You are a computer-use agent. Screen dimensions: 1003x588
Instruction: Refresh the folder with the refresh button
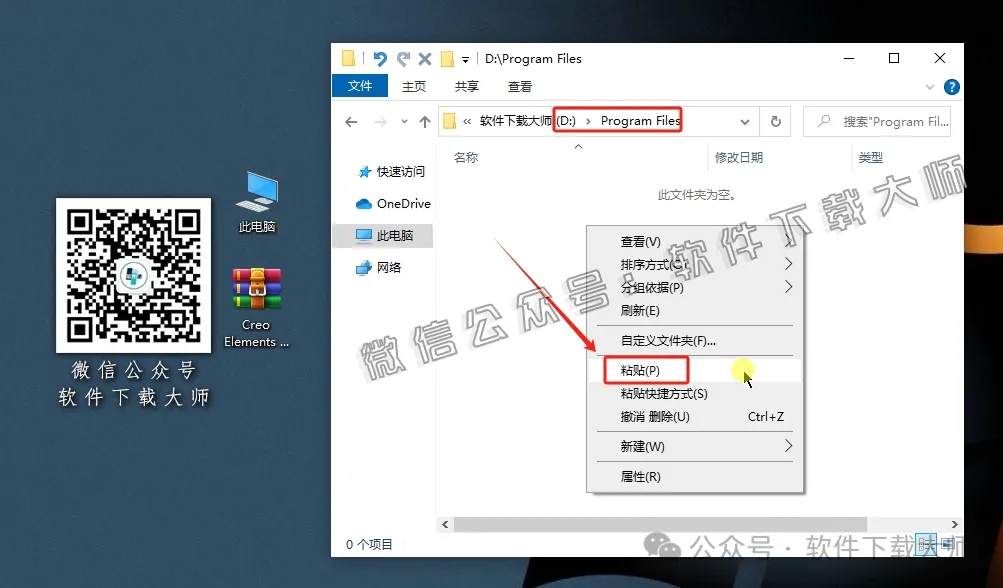775,122
